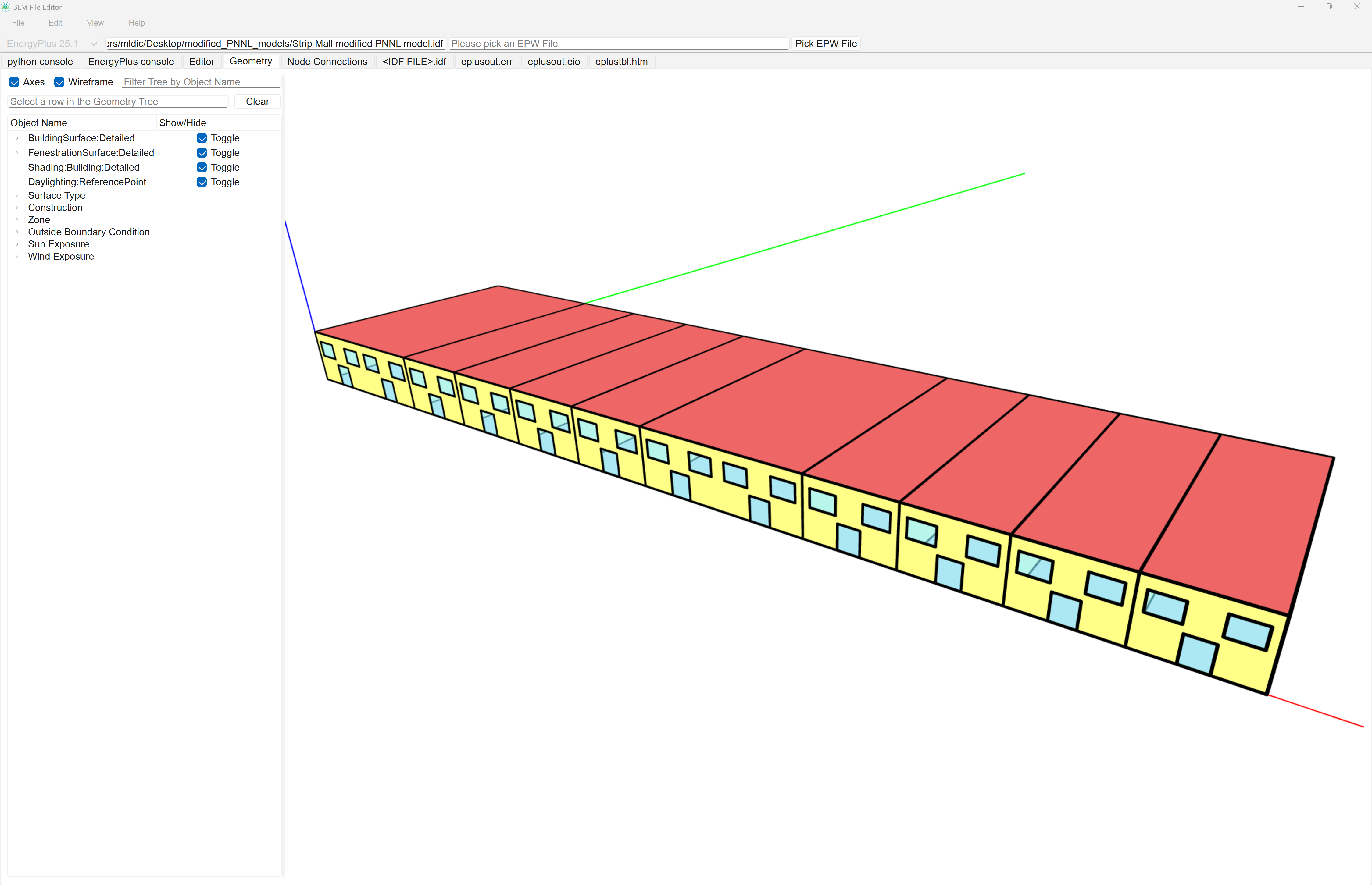1372x885 pixels.
Task: Open the View menu
Action: coord(95,23)
